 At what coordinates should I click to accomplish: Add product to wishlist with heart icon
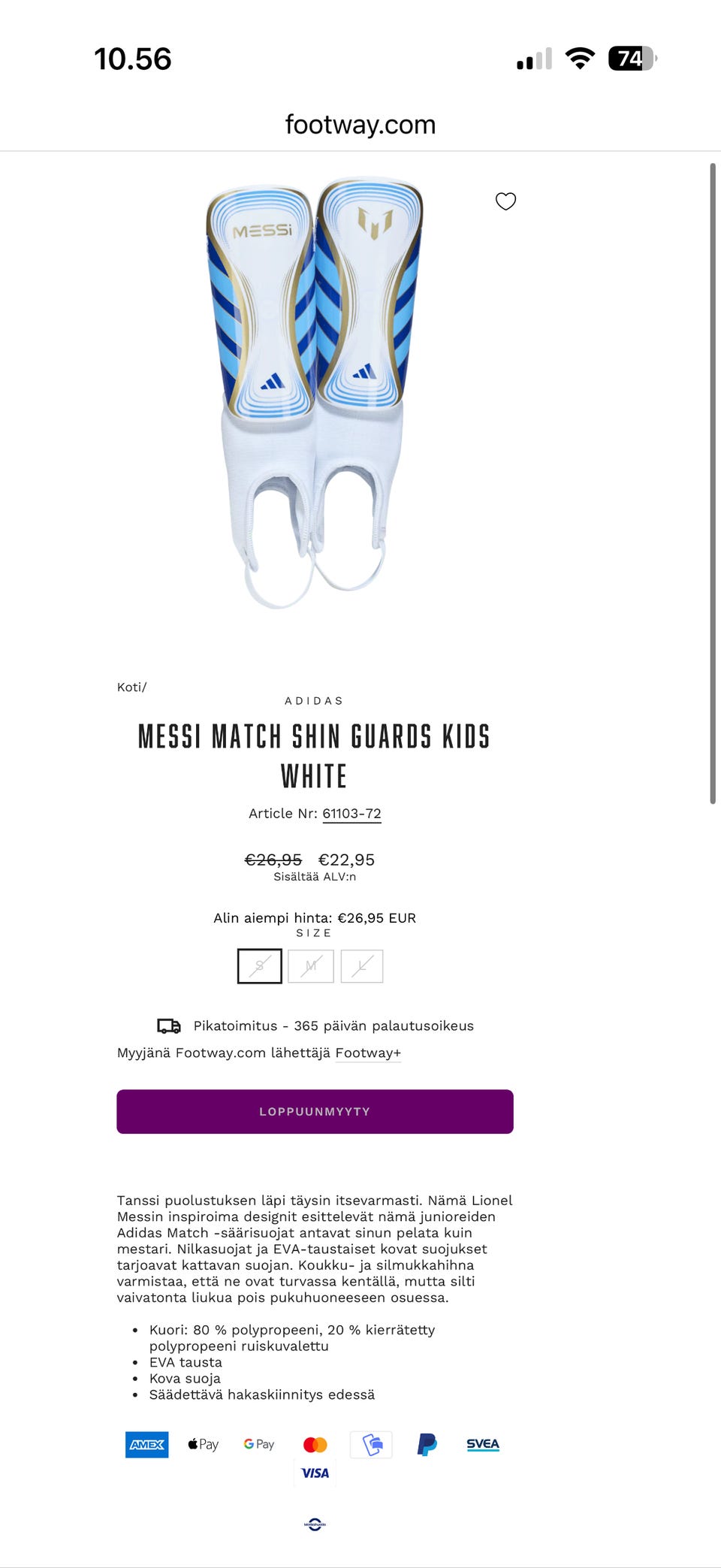tap(505, 201)
